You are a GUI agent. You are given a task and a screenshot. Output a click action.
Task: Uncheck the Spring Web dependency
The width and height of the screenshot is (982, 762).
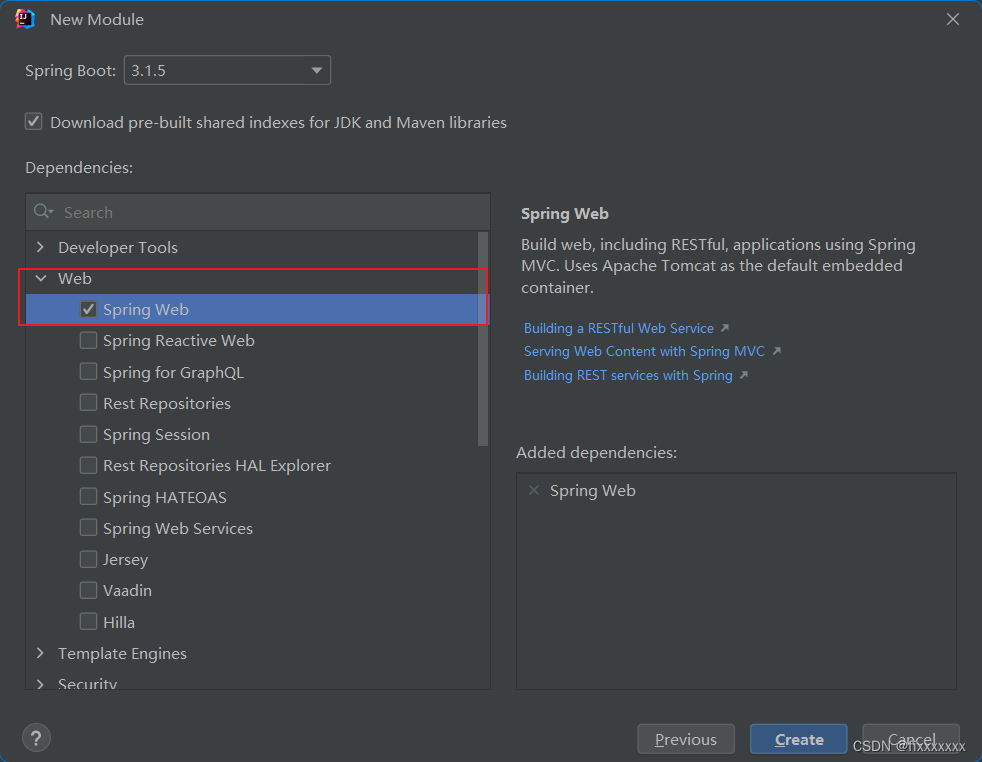pyautogui.click(x=88, y=309)
